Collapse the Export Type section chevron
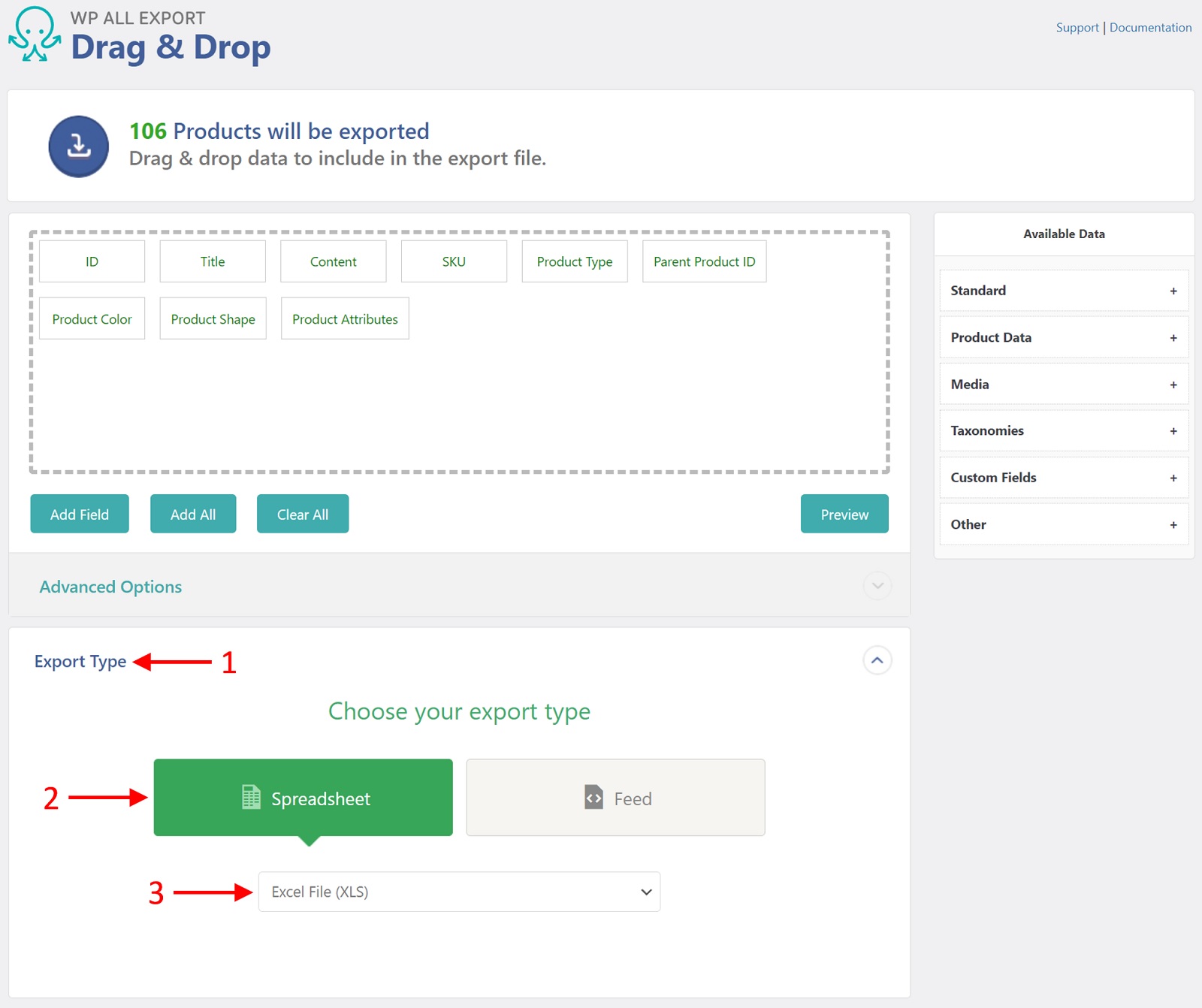This screenshot has width=1202, height=1008. (877, 660)
